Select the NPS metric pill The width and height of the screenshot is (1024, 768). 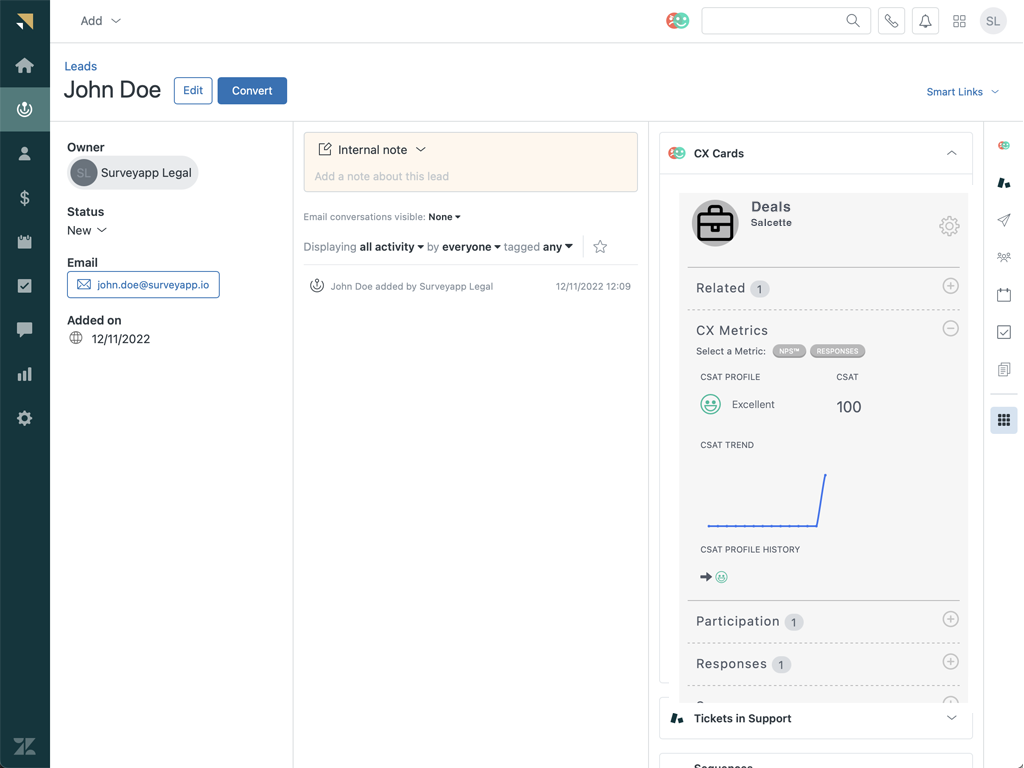[x=789, y=351]
